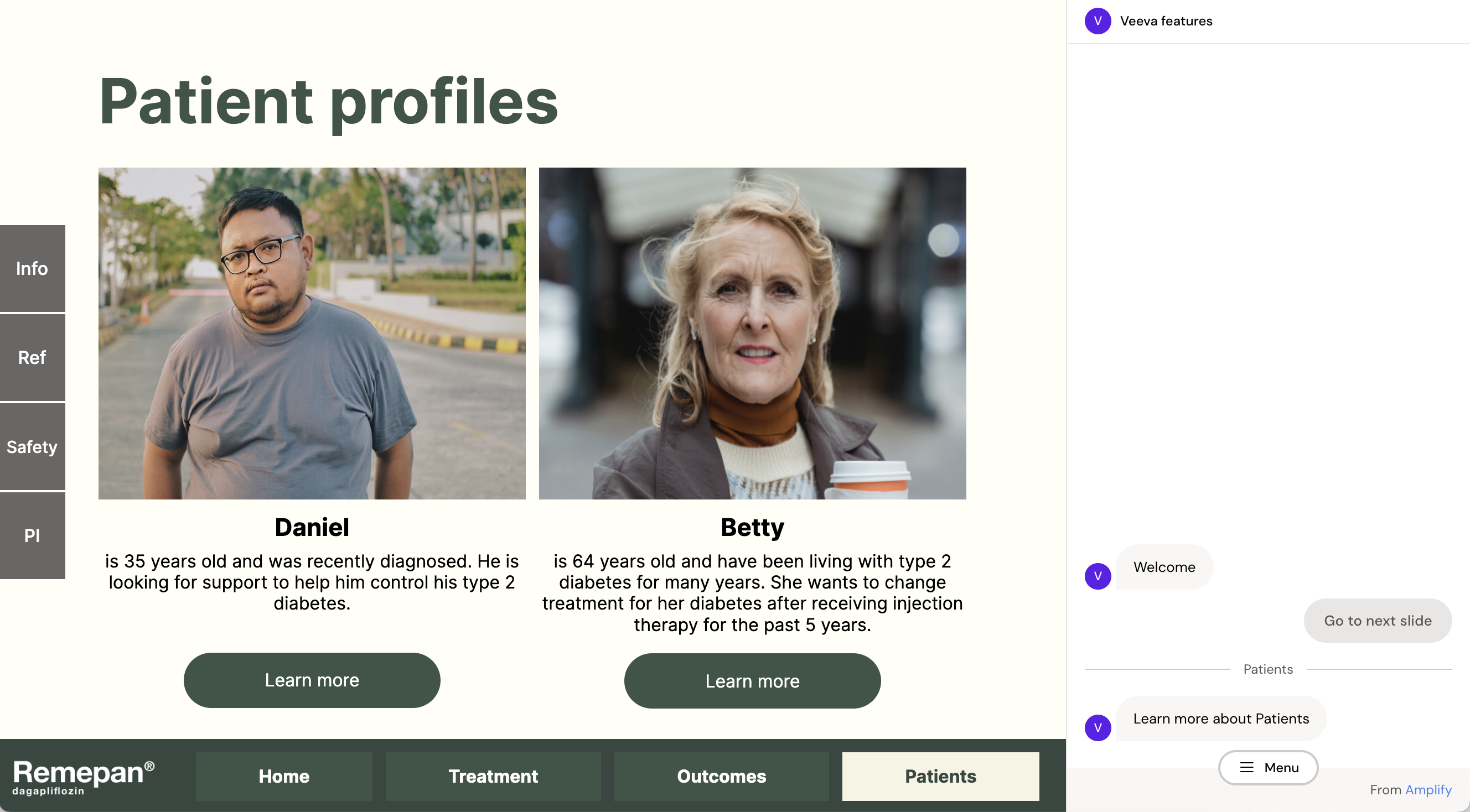Image resolution: width=1470 pixels, height=812 pixels.
Task: Select the Patients navigation tab
Action: 940,776
